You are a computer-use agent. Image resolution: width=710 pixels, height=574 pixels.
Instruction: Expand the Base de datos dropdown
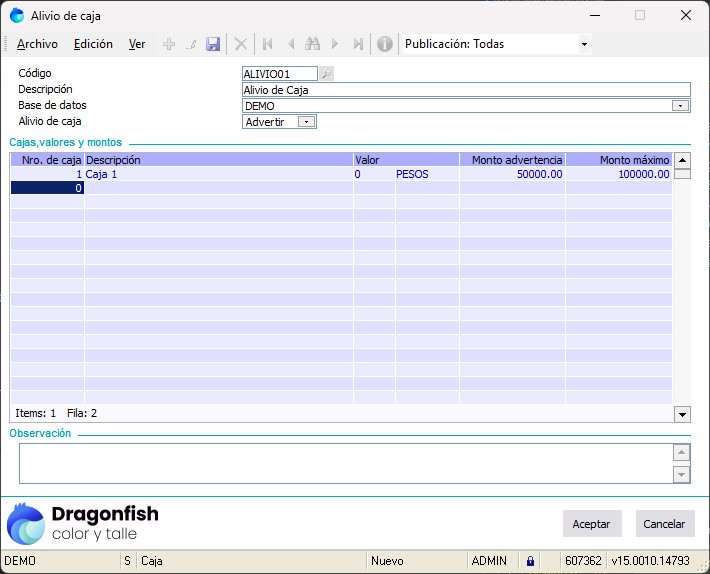[x=680, y=105]
